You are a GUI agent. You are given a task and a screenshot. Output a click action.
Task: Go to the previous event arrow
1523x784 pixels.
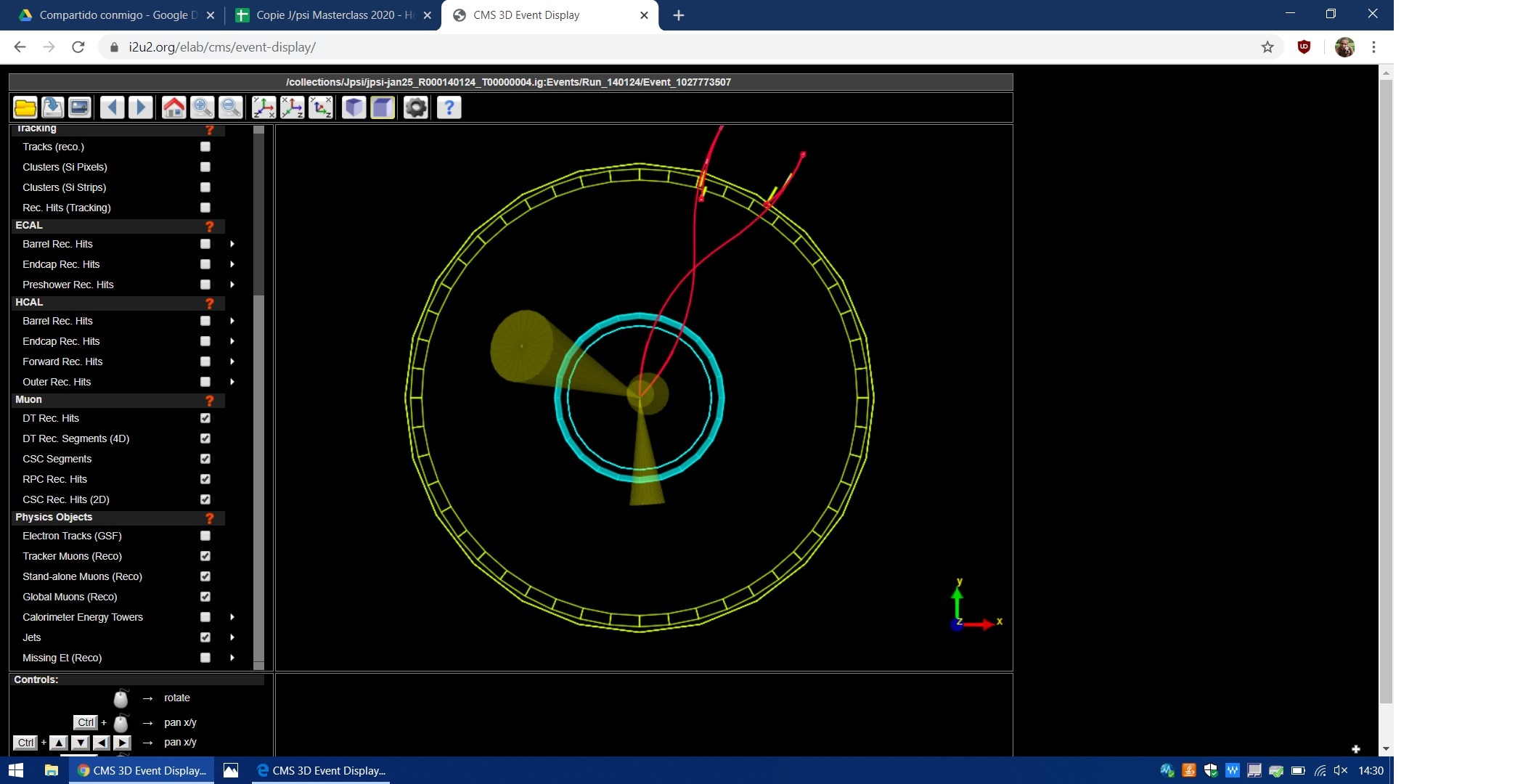111,108
